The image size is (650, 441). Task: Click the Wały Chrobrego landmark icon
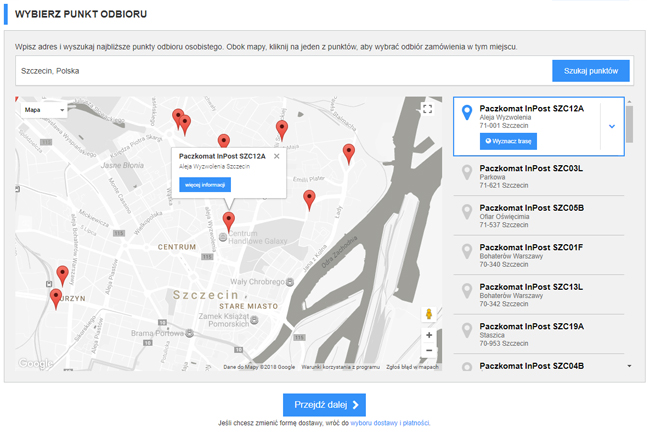click(x=290, y=282)
